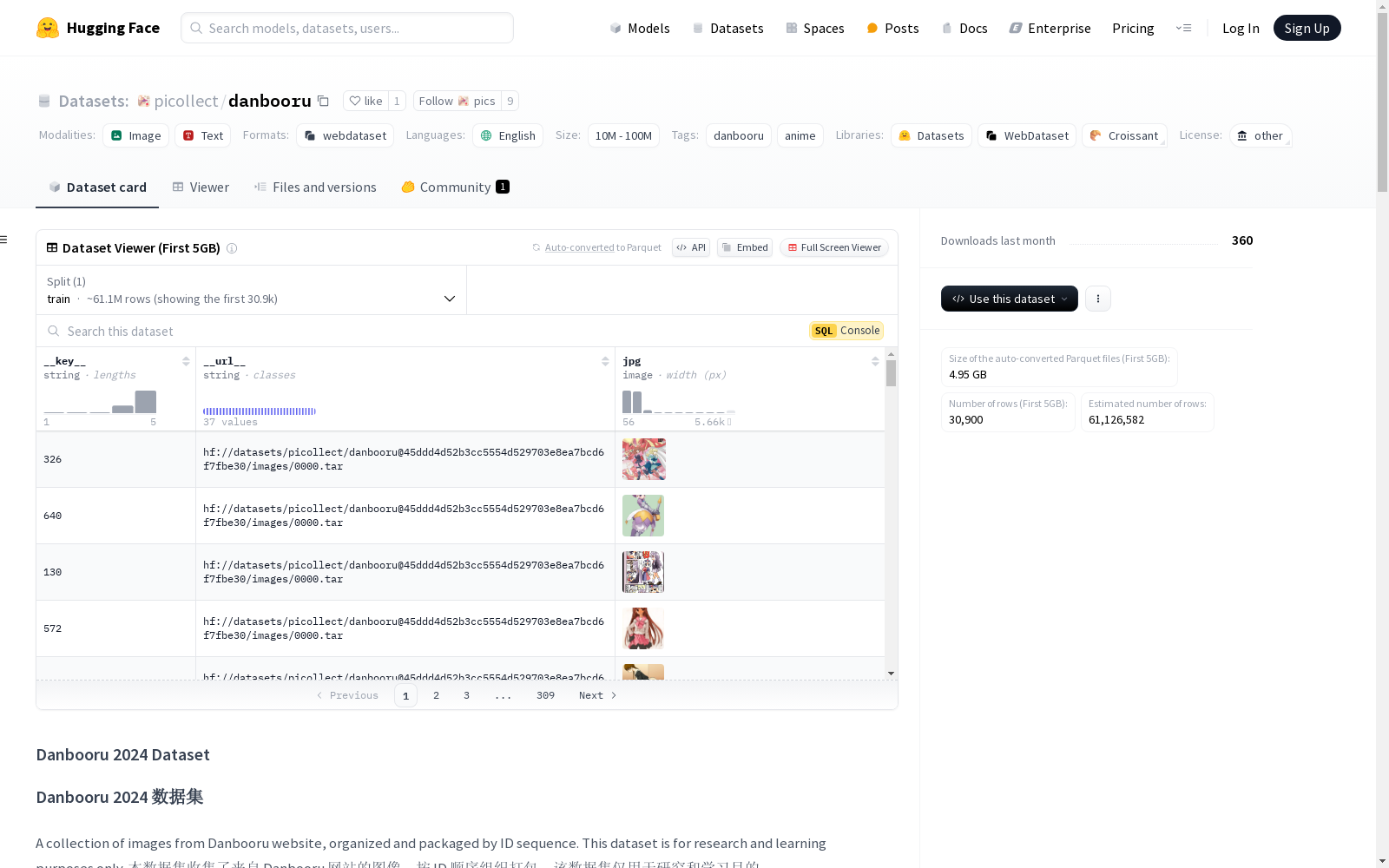1389x868 pixels.
Task: Open Full Screen Viewer
Action: click(x=833, y=247)
